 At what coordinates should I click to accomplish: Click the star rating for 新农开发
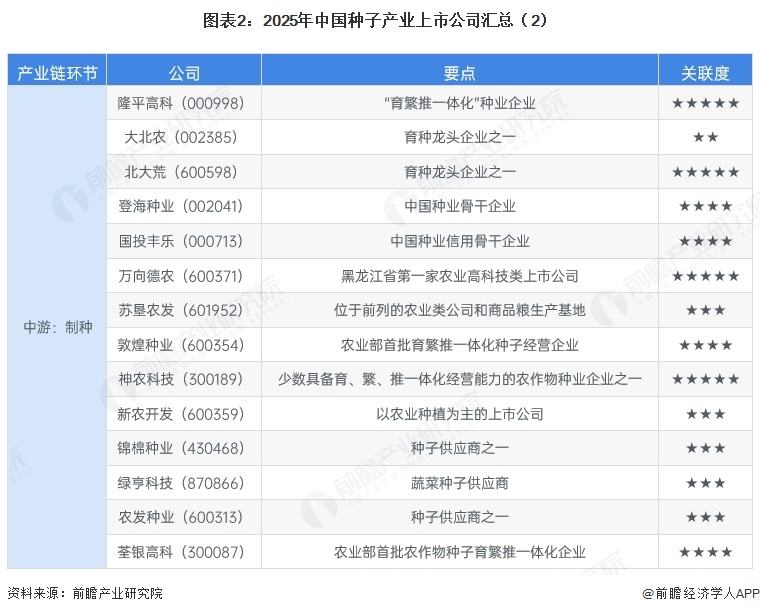(x=705, y=414)
